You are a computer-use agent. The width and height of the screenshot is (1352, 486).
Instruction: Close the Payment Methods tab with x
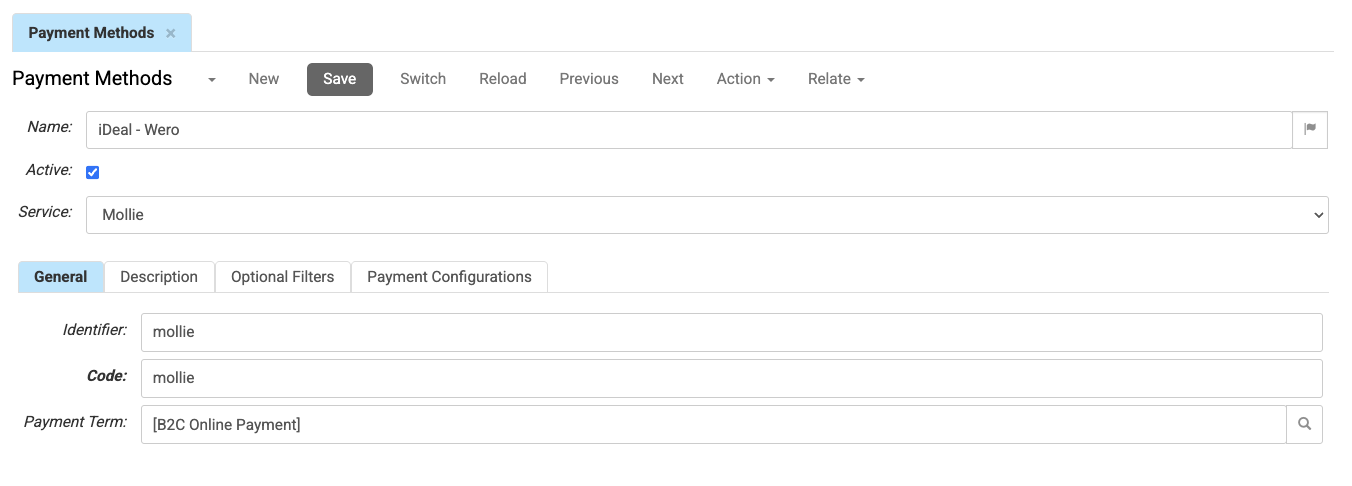pos(171,33)
